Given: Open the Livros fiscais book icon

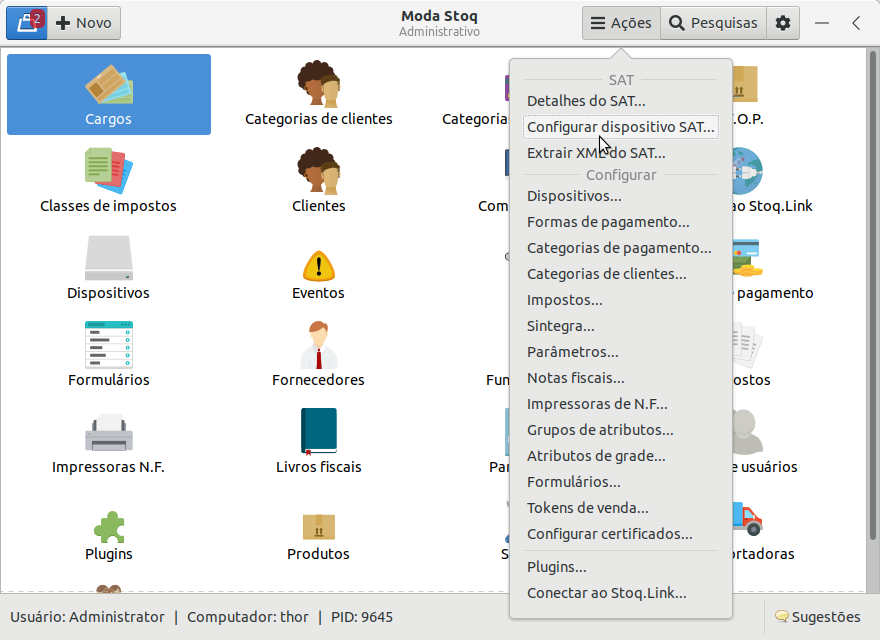Looking at the screenshot, I should tap(318, 442).
